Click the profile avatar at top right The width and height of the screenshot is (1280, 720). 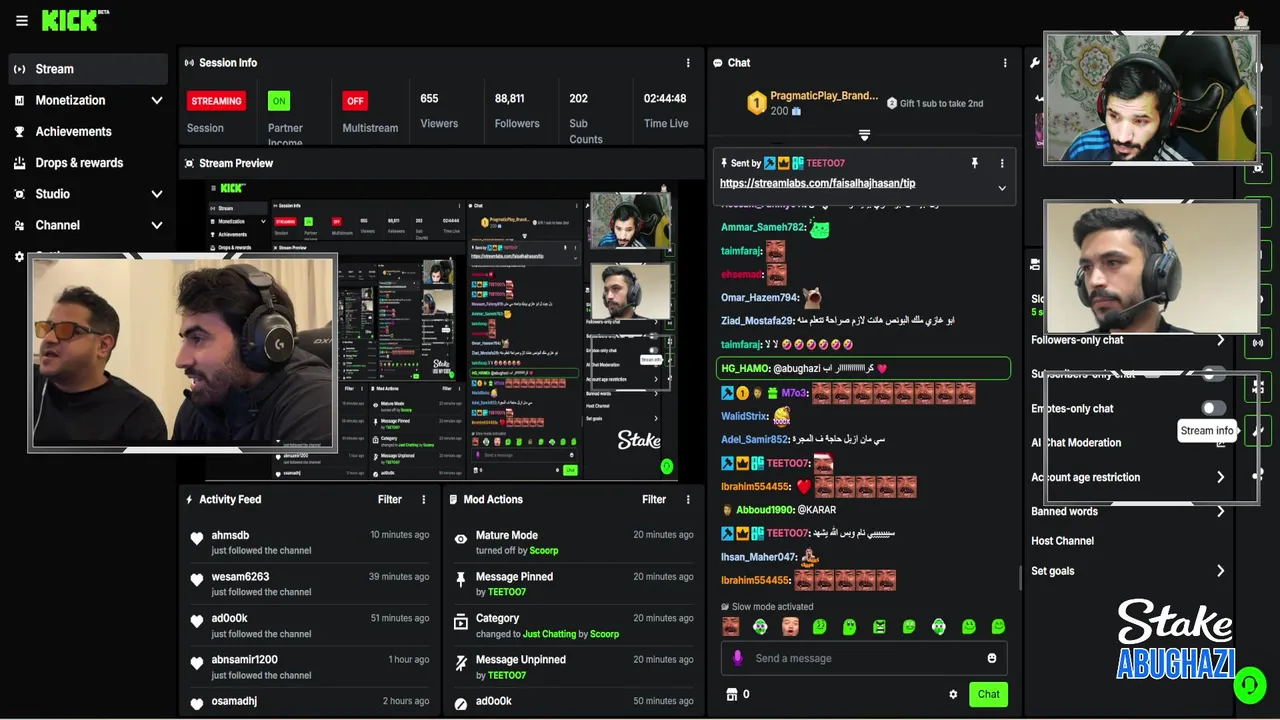(1242, 20)
